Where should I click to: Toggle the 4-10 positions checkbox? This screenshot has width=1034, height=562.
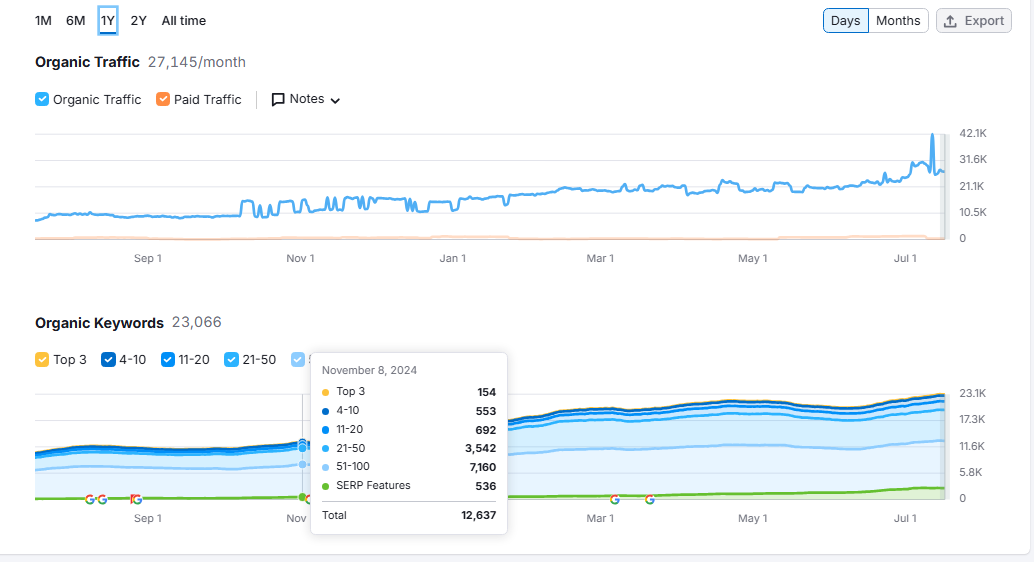click(x=108, y=359)
